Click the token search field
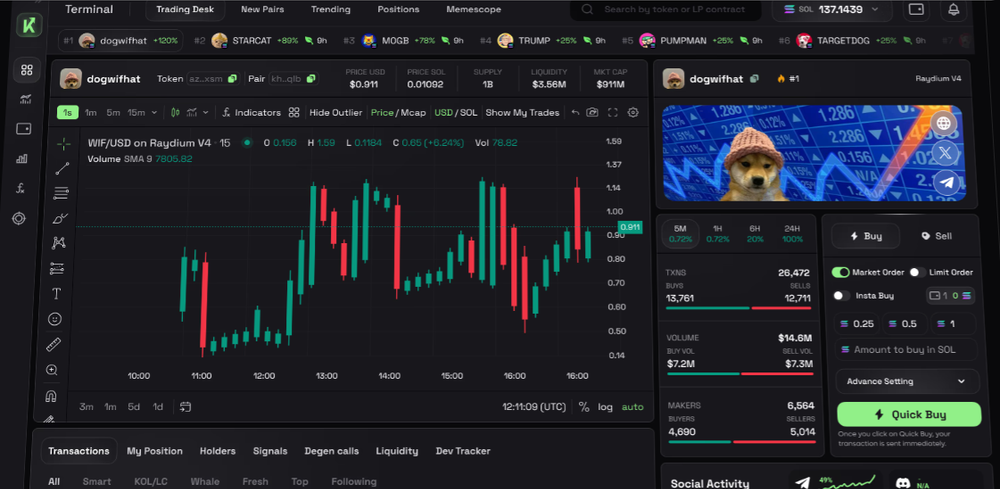Image resolution: width=1000 pixels, height=489 pixels. click(x=665, y=10)
